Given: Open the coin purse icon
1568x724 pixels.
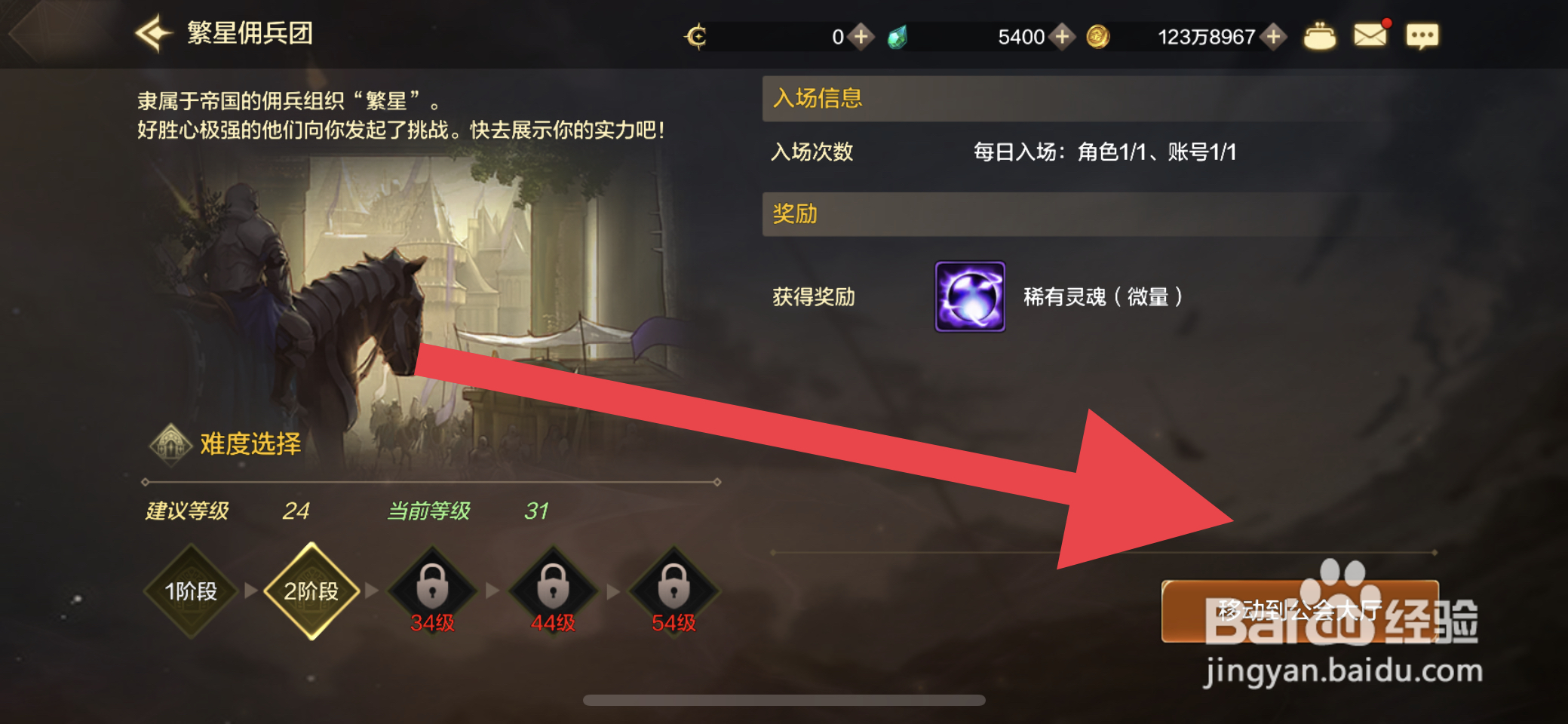Looking at the screenshot, I should pyautogui.click(x=1319, y=36).
